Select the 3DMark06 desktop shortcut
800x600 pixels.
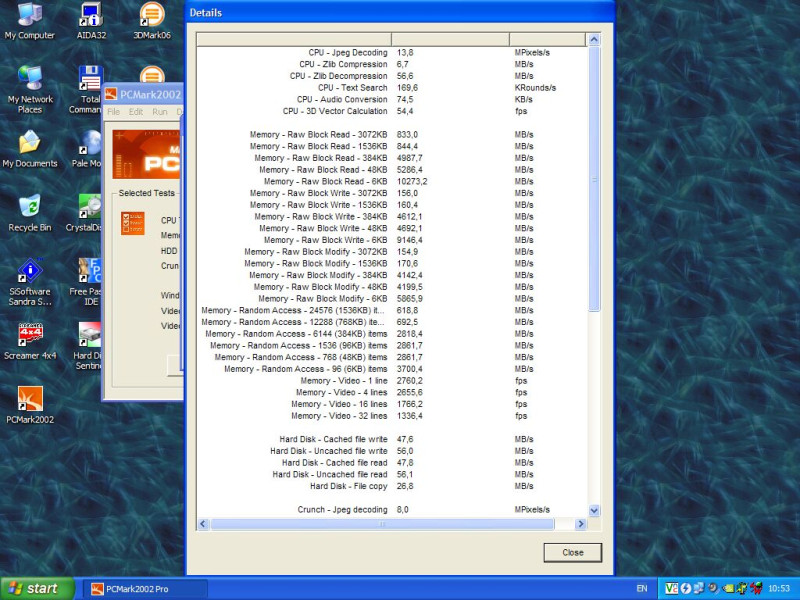[x=152, y=20]
